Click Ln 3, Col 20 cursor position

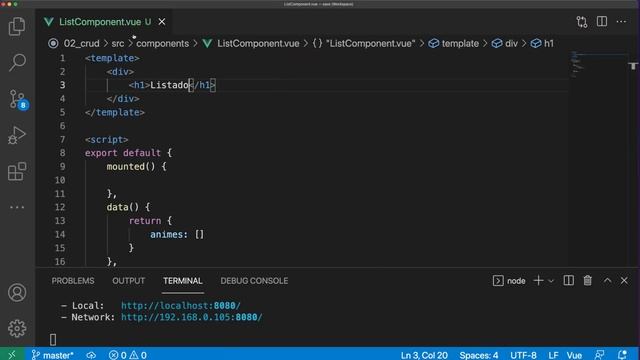click(424, 355)
